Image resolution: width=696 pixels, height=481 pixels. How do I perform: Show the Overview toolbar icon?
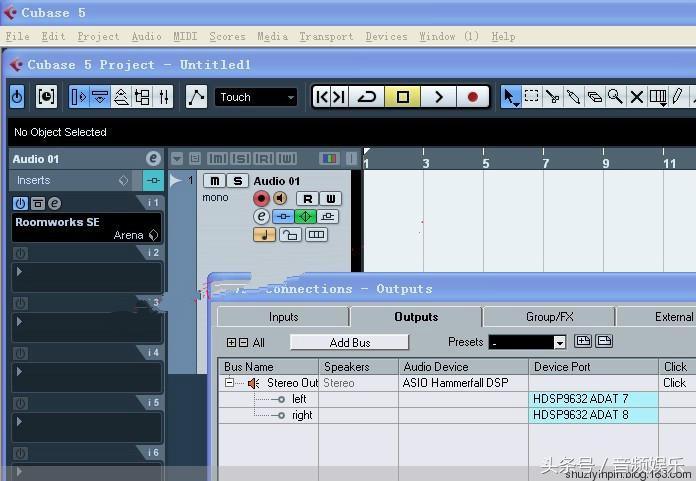pos(121,96)
